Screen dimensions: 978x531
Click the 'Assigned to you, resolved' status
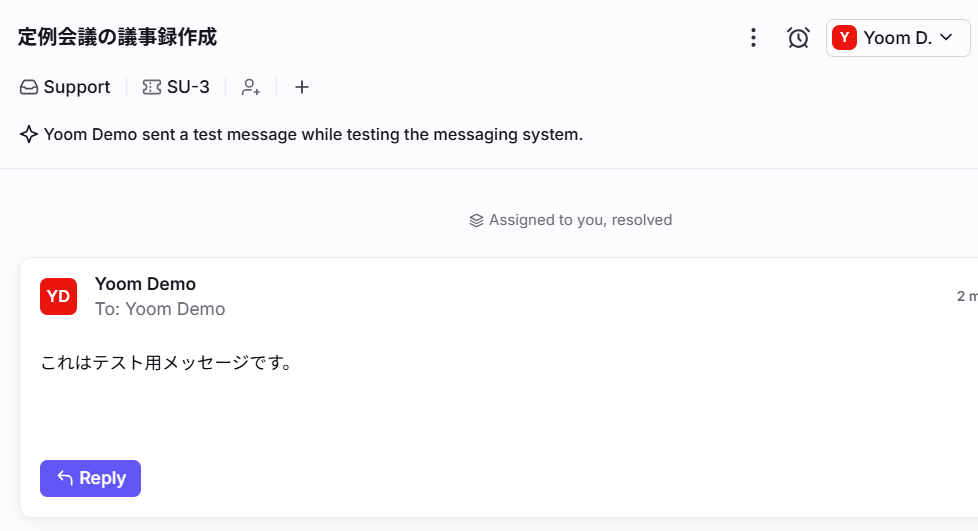click(580, 220)
